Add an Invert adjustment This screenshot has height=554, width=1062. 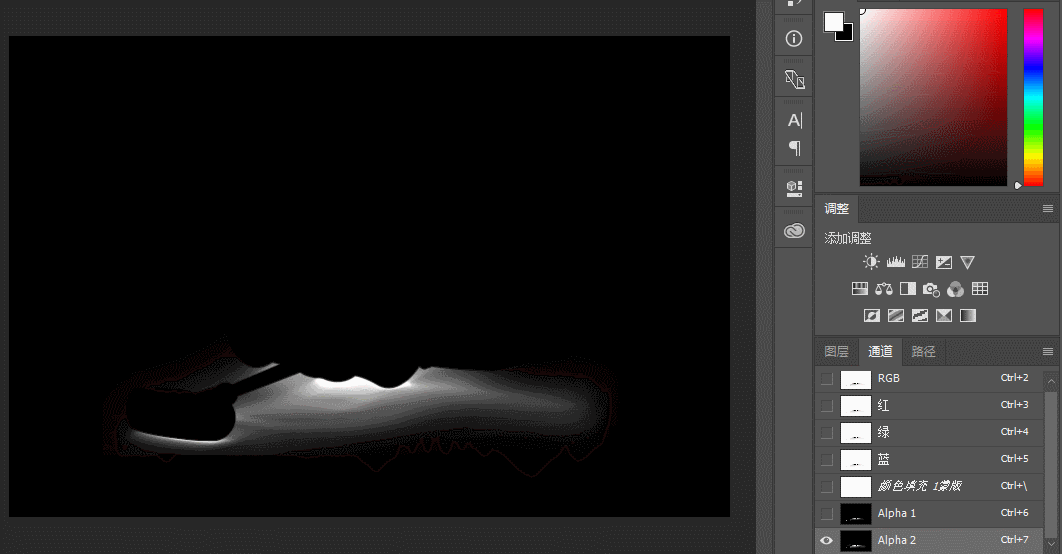pos(872,316)
